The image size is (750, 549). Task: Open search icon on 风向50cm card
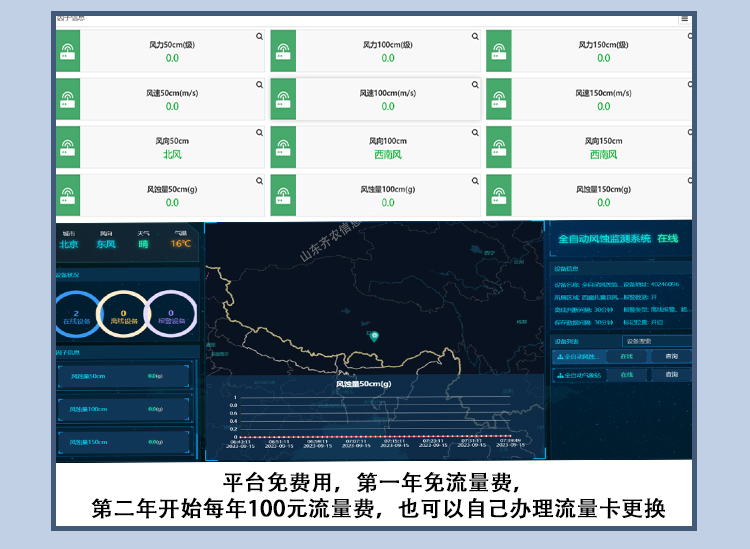pos(260,133)
